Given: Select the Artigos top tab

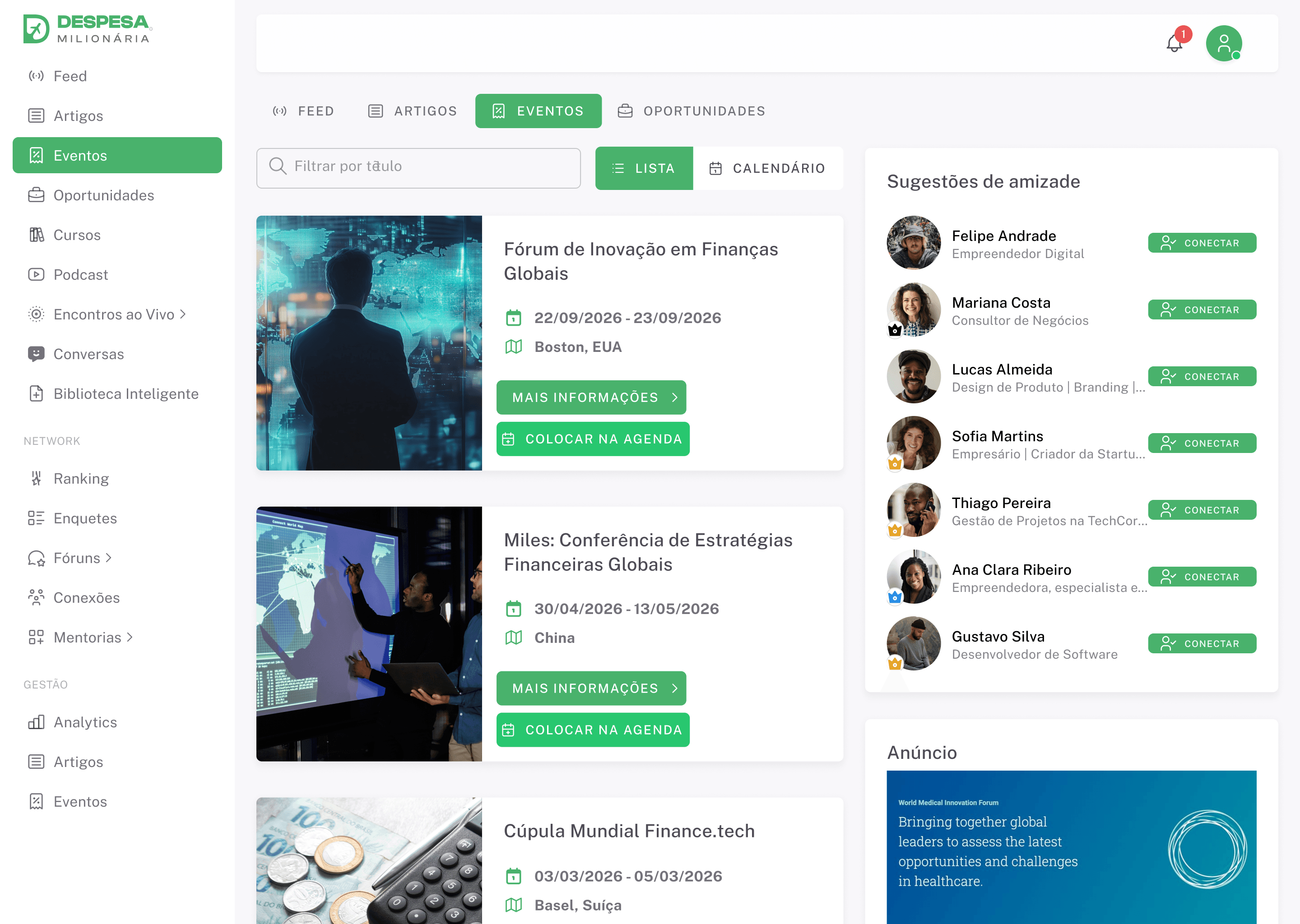Looking at the screenshot, I should point(413,111).
